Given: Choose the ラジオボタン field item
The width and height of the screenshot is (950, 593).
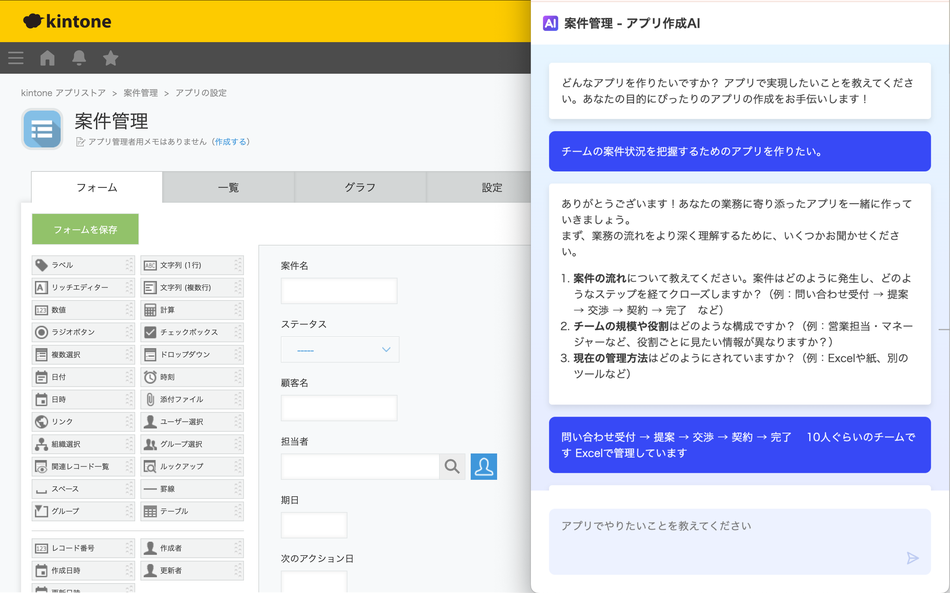Looking at the screenshot, I should (83, 333).
